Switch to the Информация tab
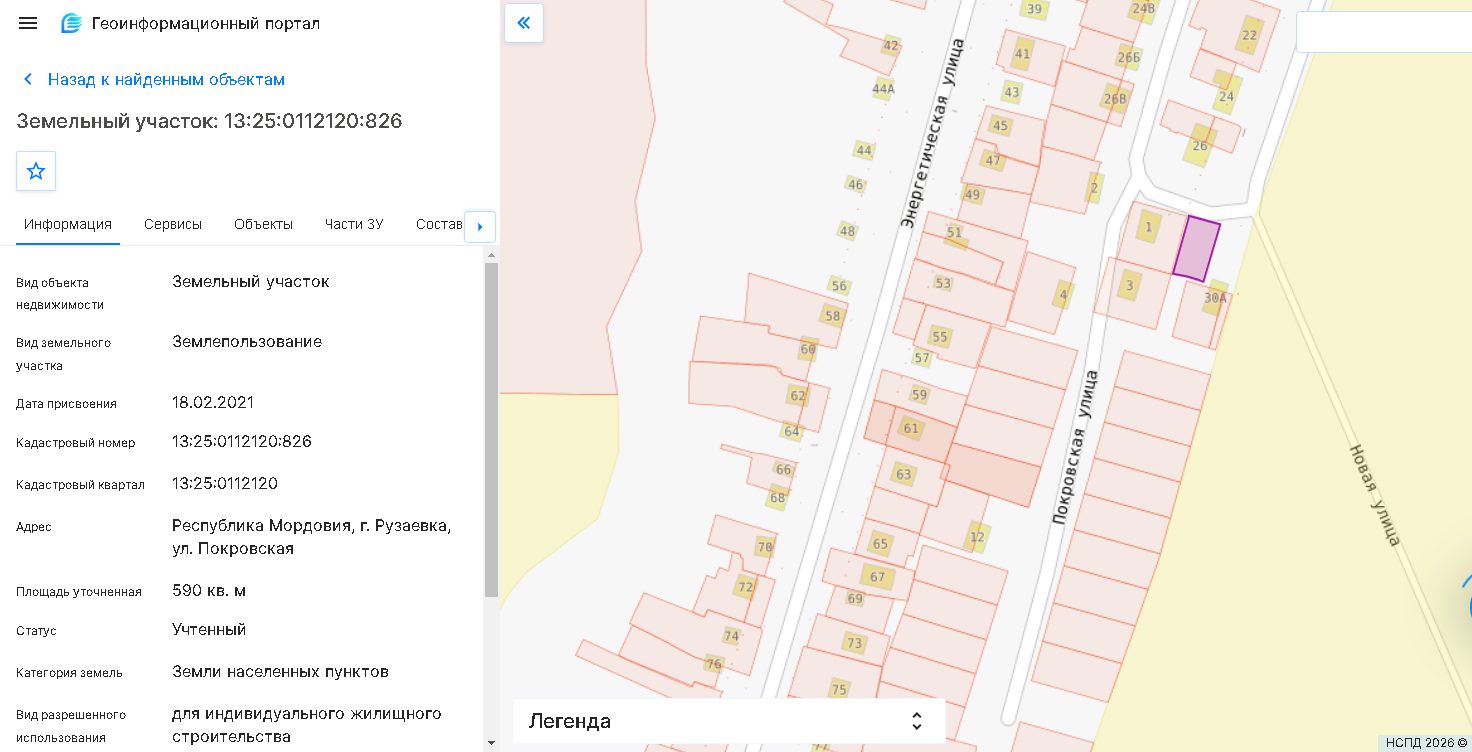The width and height of the screenshot is (1472, 752). (x=68, y=224)
